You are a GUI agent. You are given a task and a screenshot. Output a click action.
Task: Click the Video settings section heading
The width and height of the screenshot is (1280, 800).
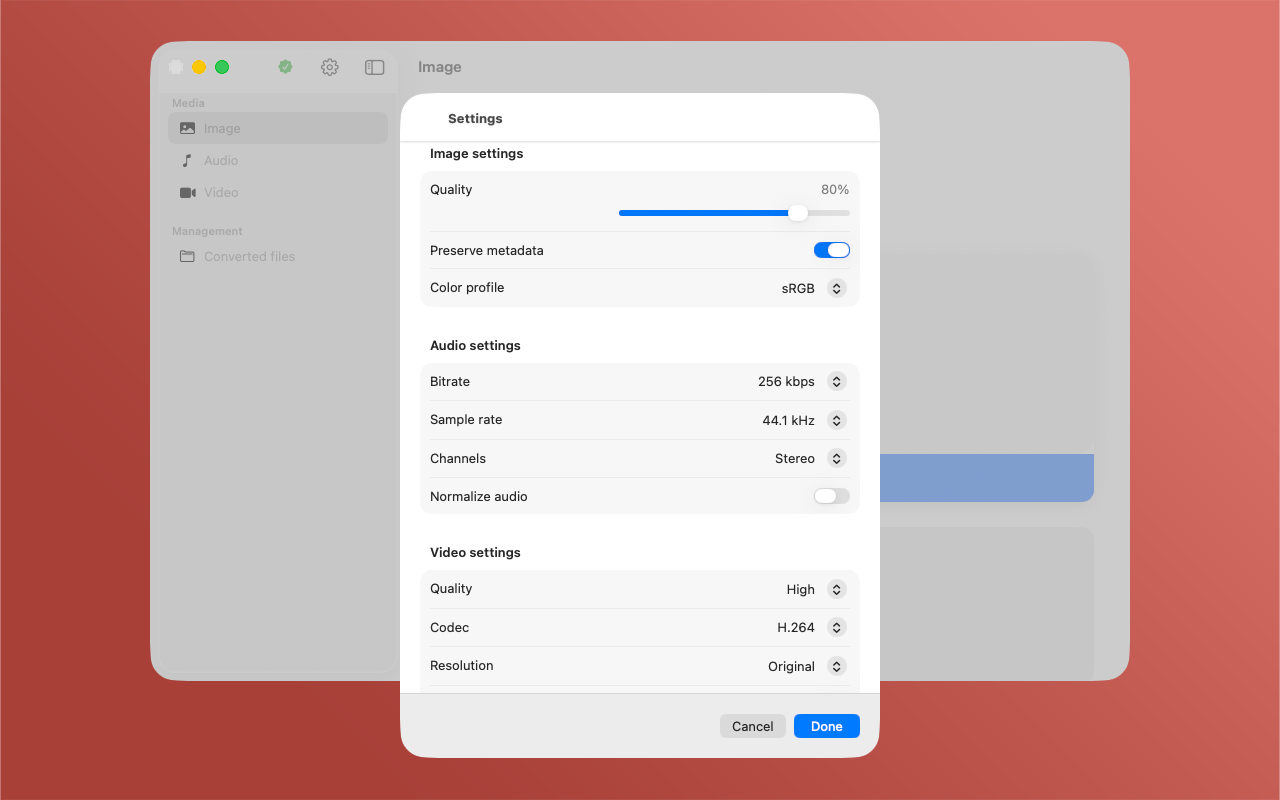475,552
